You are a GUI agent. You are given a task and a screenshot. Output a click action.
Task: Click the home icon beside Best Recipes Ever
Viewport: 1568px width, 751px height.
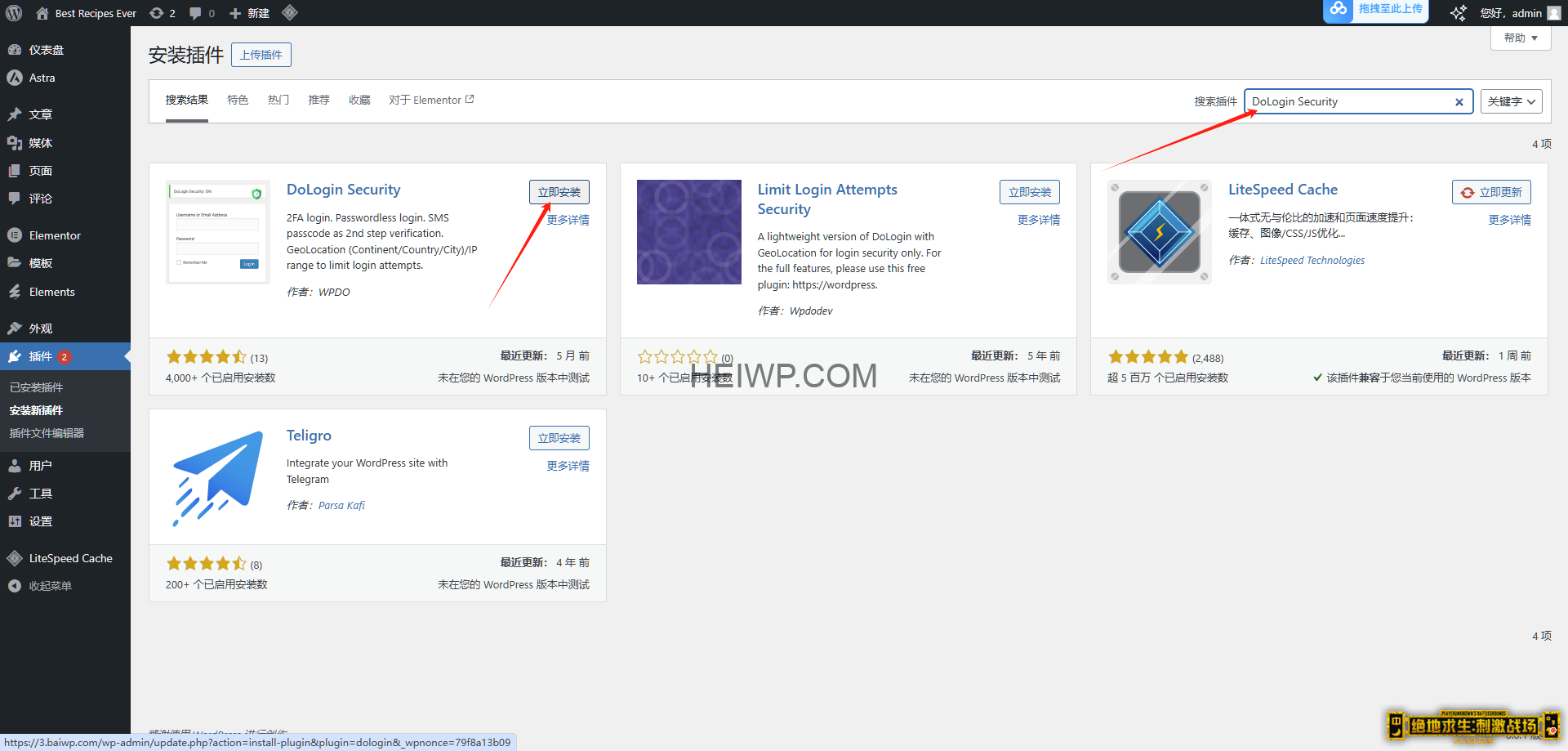pyautogui.click(x=42, y=13)
